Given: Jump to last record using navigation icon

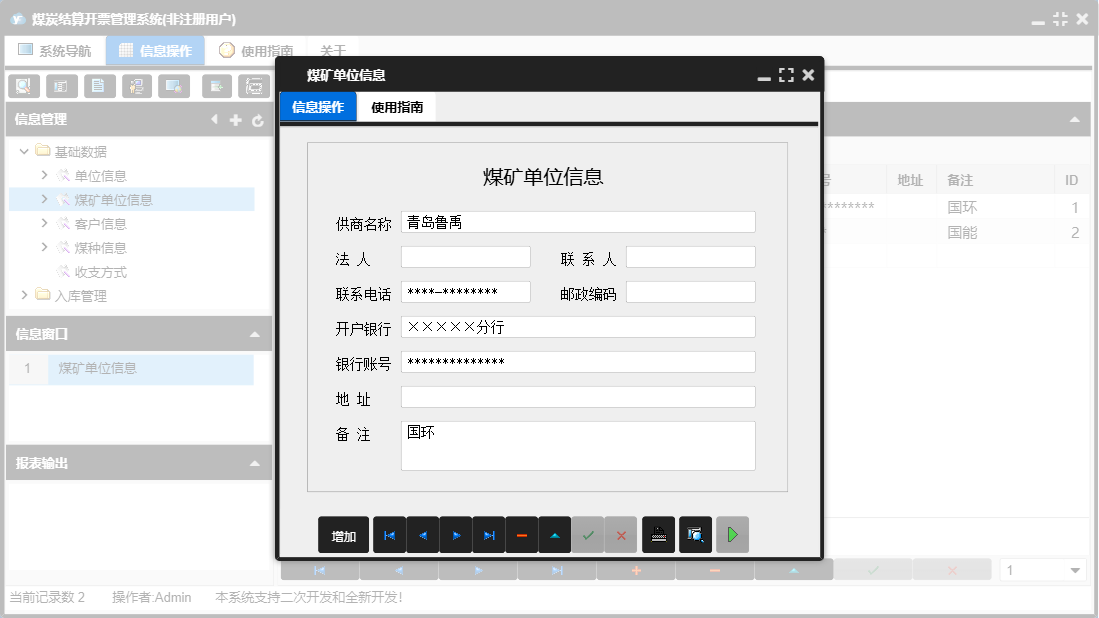Looking at the screenshot, I should [488, 534].
